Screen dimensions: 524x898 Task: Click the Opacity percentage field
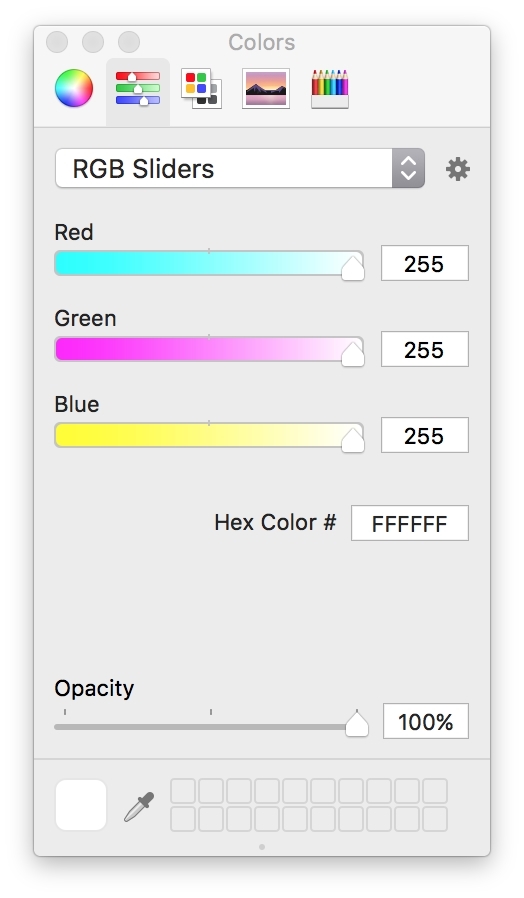click(x=425, y=721)
